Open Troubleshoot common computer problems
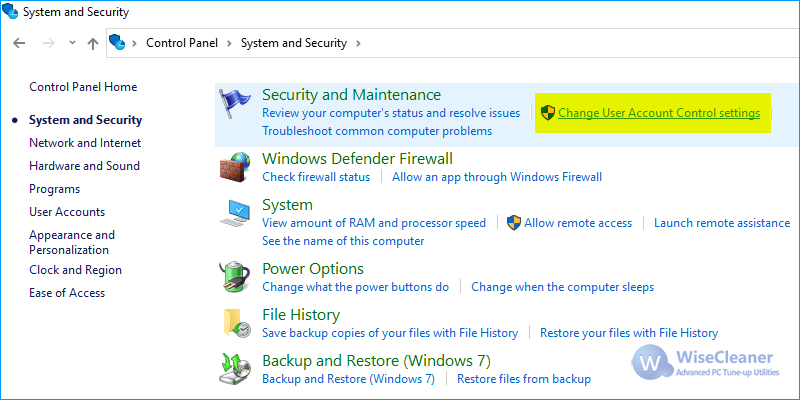This screenshot has height=400, width=800. point(377,131)
